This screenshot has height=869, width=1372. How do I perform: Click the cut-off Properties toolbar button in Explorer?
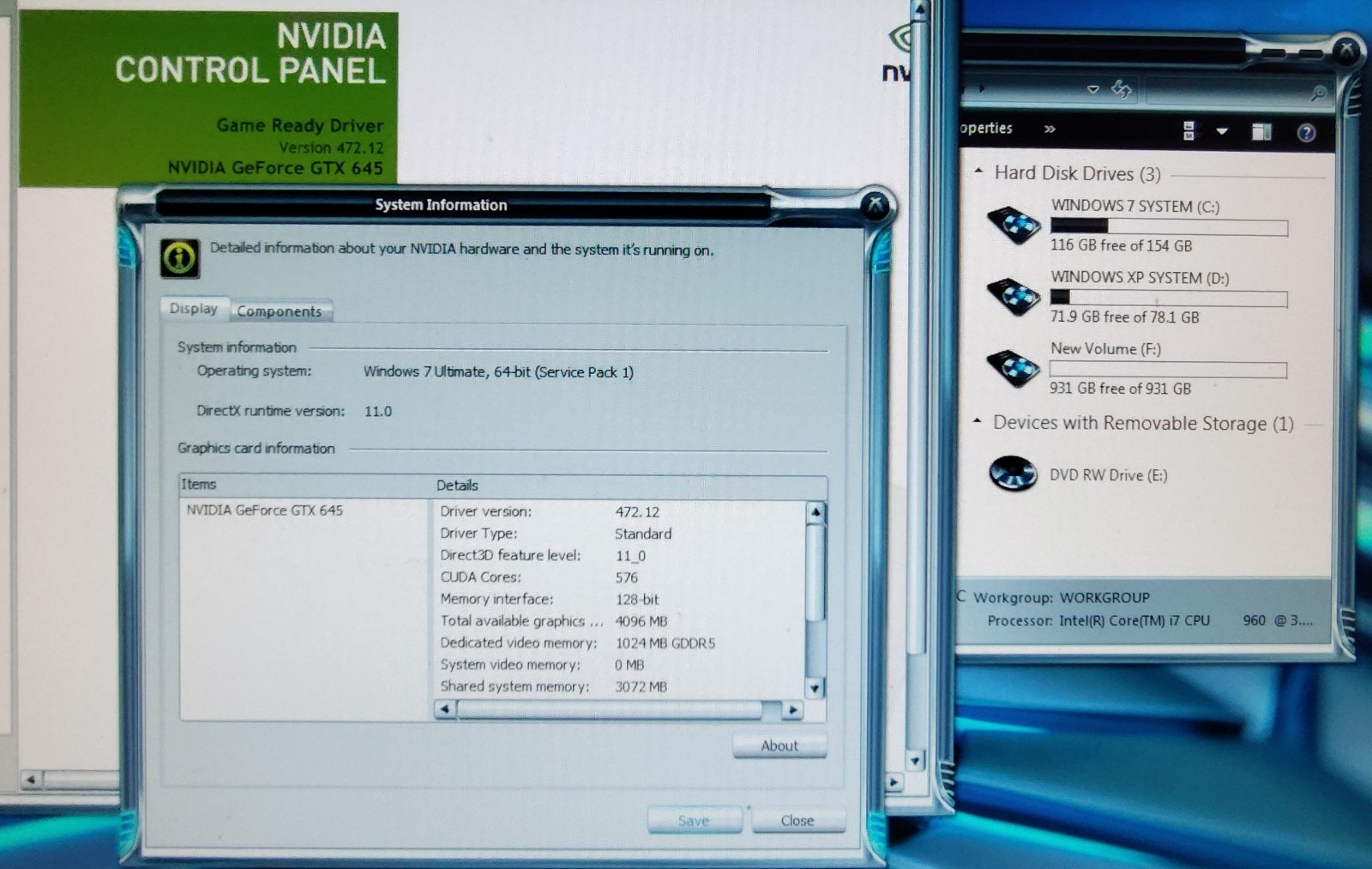(x=986, y=129)
